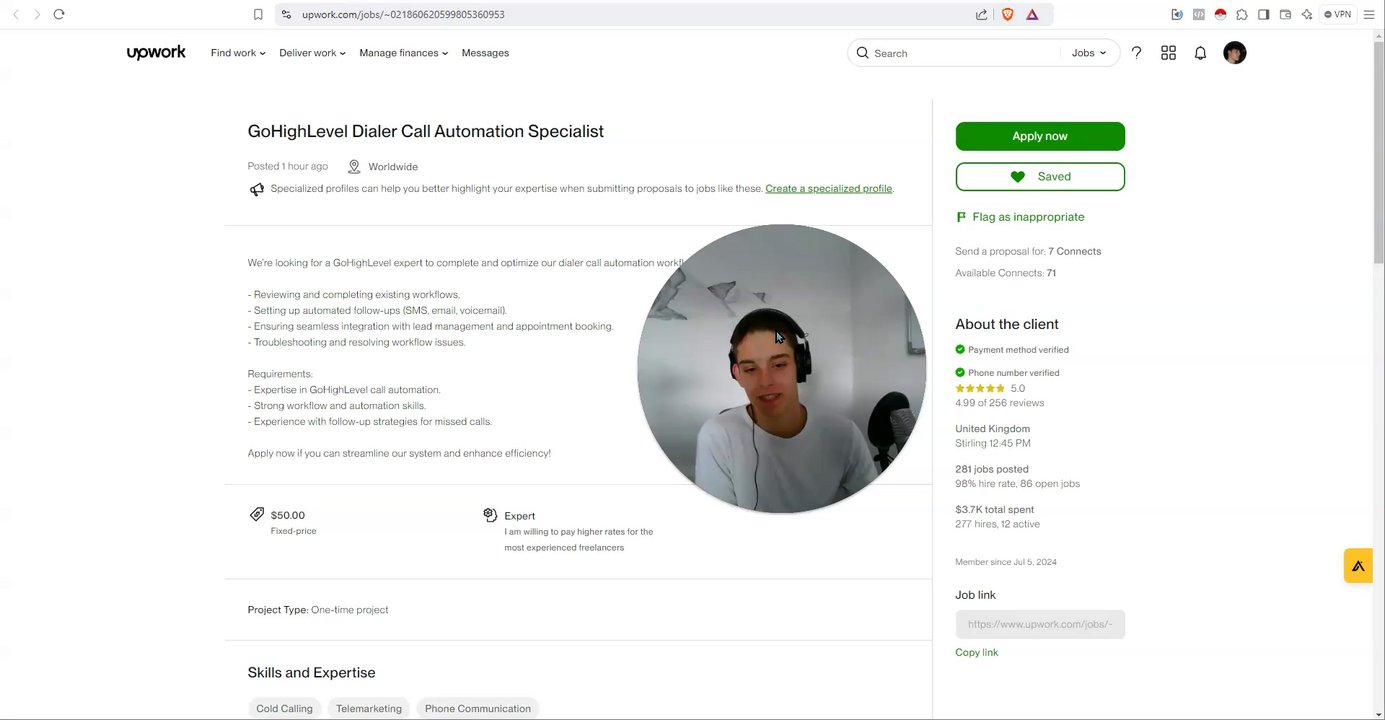
Task: Click the browser forward arrow
Action: click(x=37, y=14)
